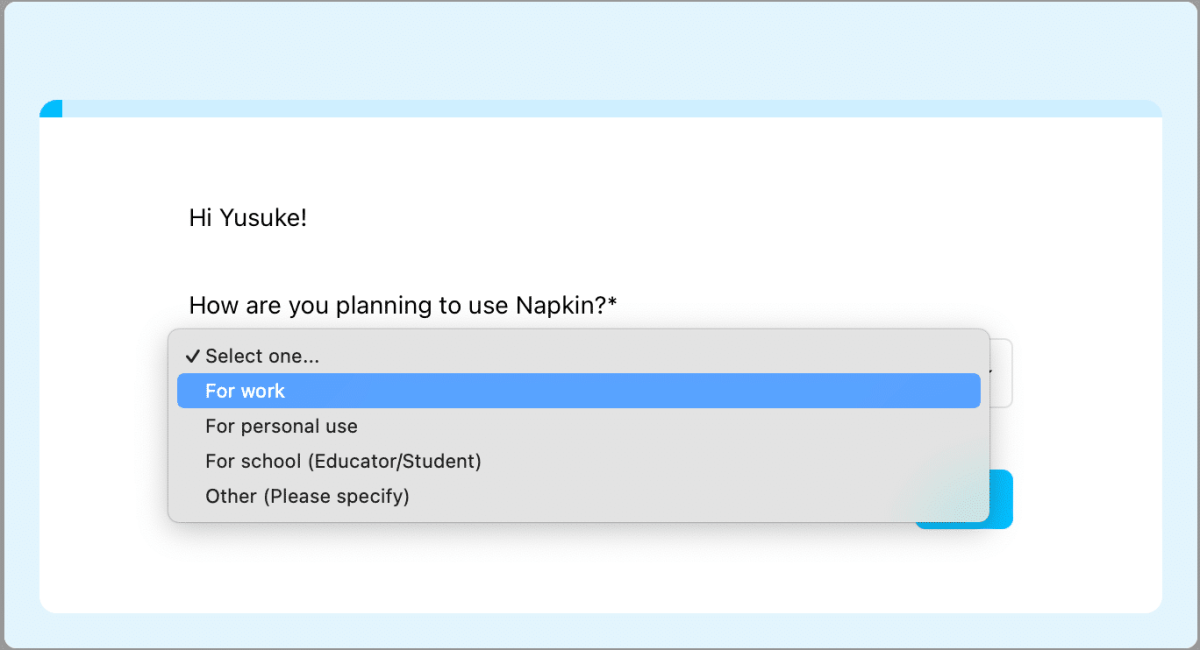Click the onboarding progress bar at top
The width and height of the screenshot is (1200, 650).
pyautogui.click(x=600, y=108)
